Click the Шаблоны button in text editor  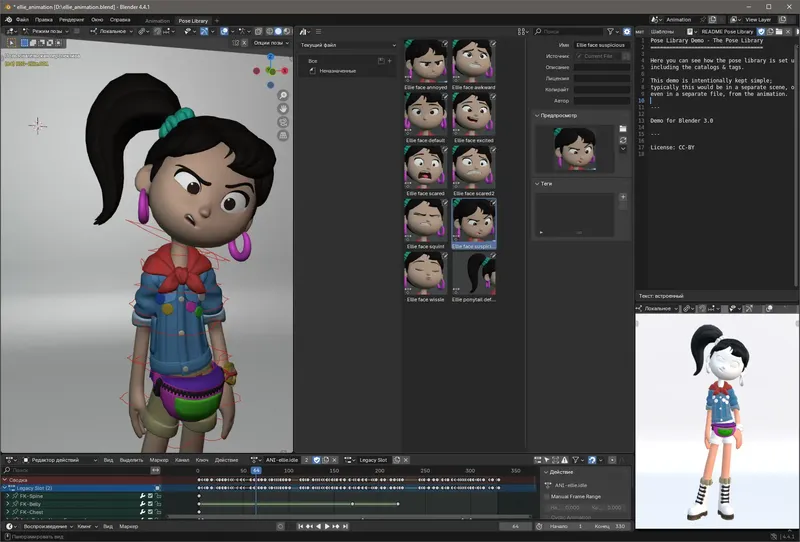[x=662, y=32]
